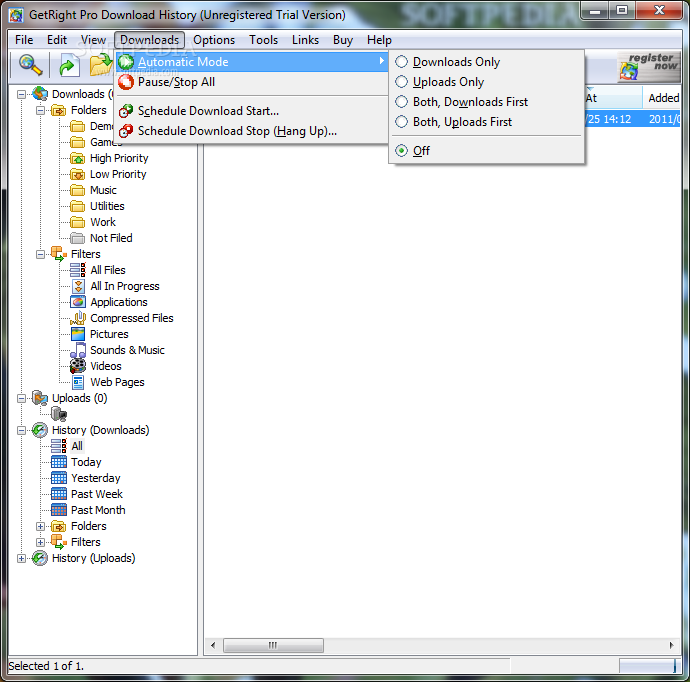The image size is (690, 682).
Task: Click the Today calendar icon
Action: [x=59, y=462]
